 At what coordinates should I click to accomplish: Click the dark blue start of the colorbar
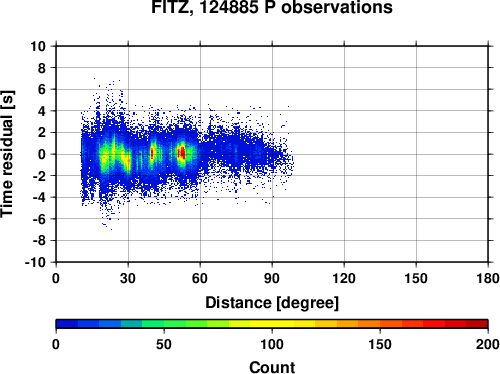pyautogui.click(x=67, y=324)
